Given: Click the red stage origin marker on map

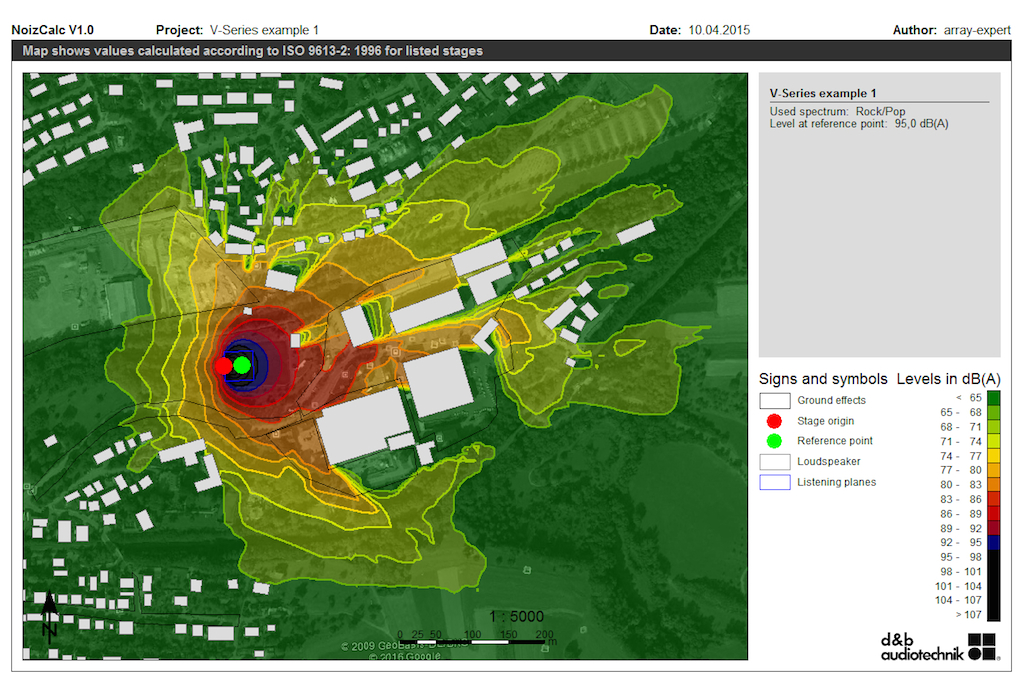Looking at the screenshot, I should click(223, 366).
